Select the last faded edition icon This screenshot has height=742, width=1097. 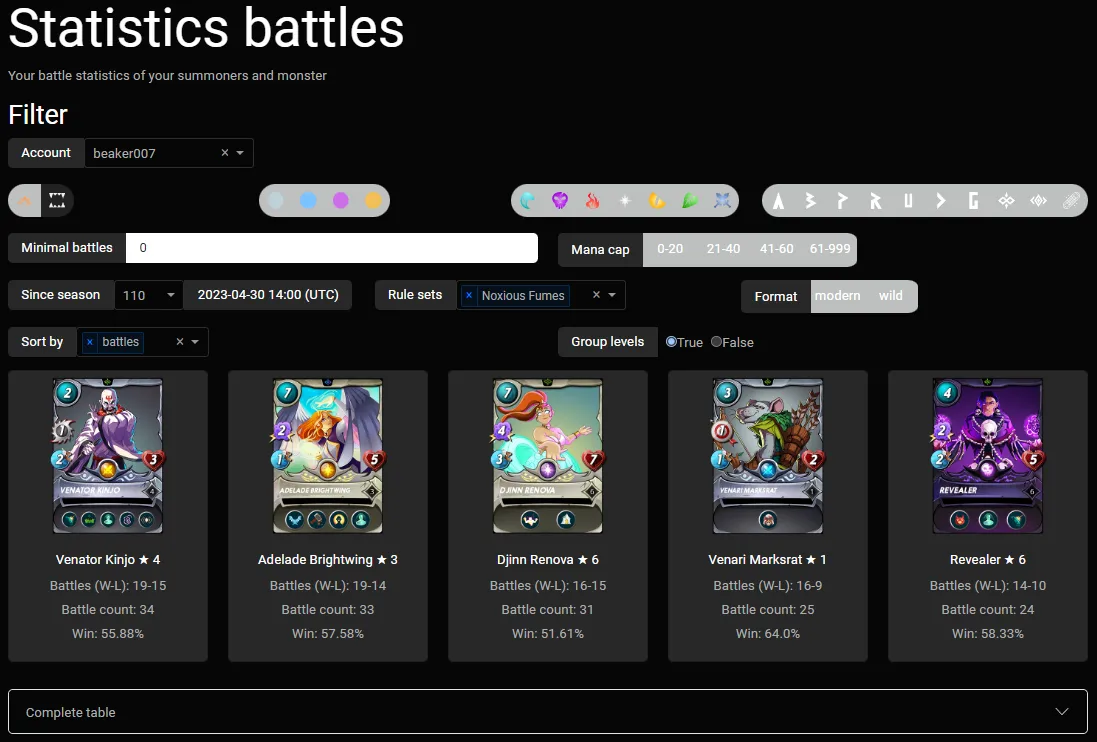1071,201
